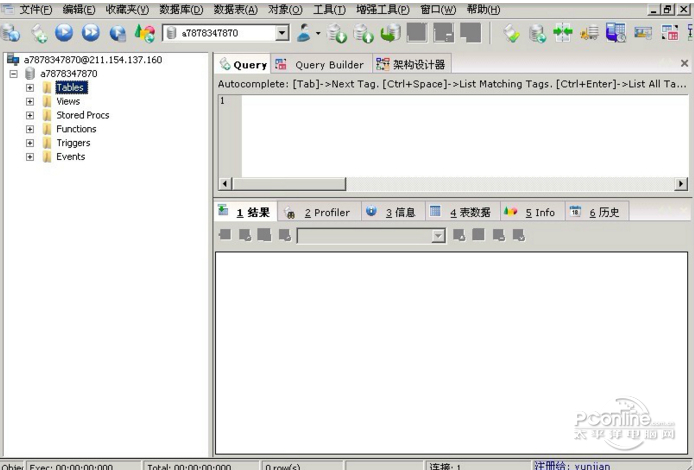
Task: Click the Views folder icon
Action: pyautogui.click(x=47, y=101)
